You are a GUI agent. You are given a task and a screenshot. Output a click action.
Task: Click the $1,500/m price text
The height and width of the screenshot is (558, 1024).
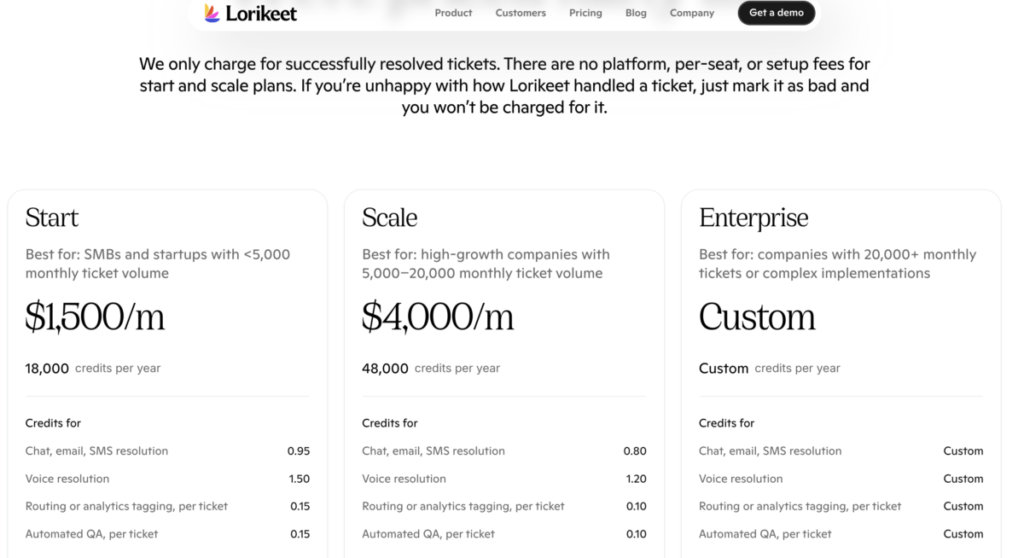coord(95,317)
